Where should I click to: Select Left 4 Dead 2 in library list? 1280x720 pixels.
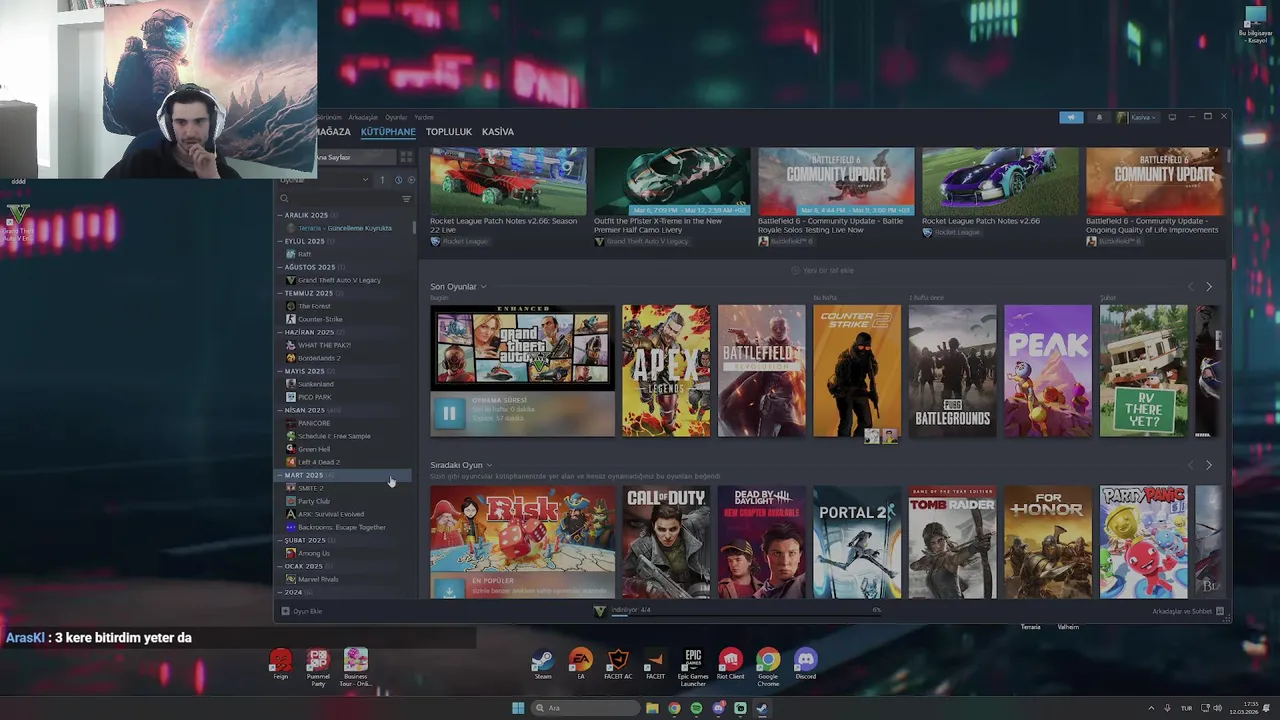point(319,462)
